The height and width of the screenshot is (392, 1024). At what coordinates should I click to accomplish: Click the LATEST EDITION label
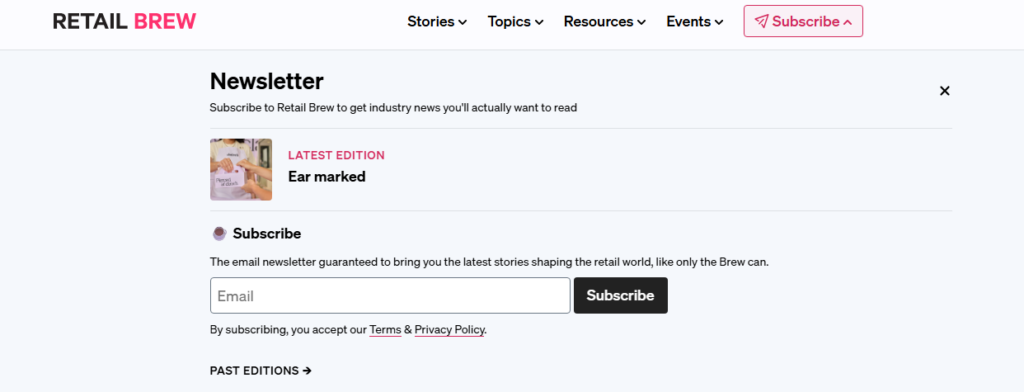336,155
